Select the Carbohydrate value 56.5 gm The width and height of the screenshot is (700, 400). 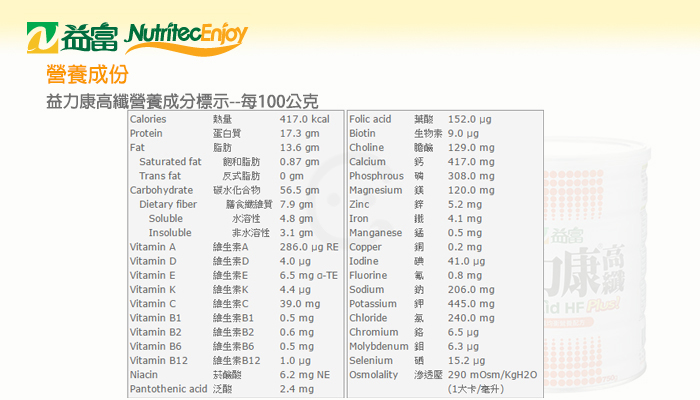[300, 190]
